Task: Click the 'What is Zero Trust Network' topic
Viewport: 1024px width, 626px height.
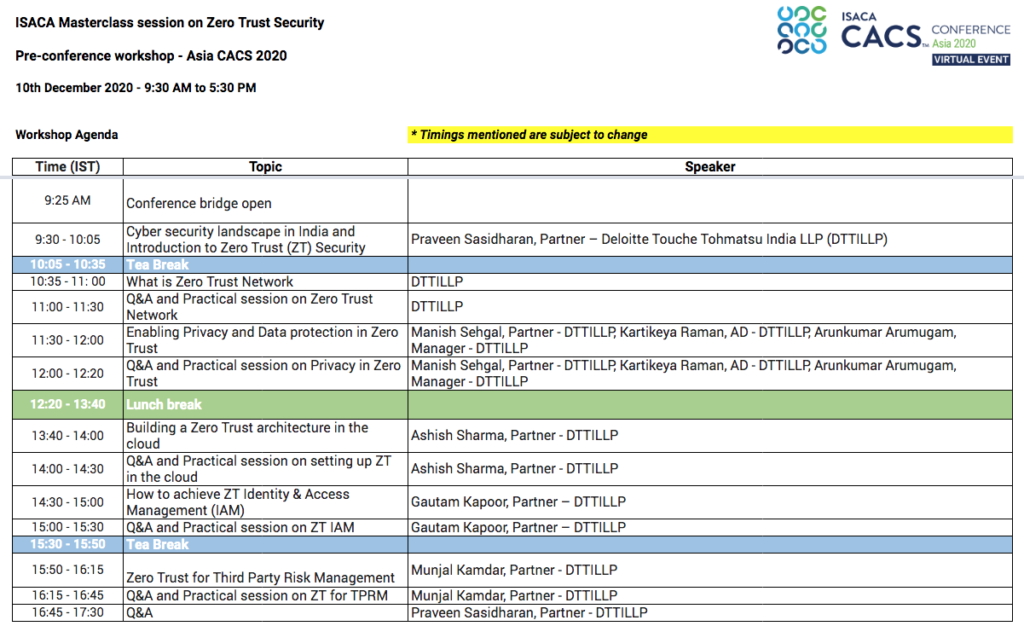Action: (265, 281)
